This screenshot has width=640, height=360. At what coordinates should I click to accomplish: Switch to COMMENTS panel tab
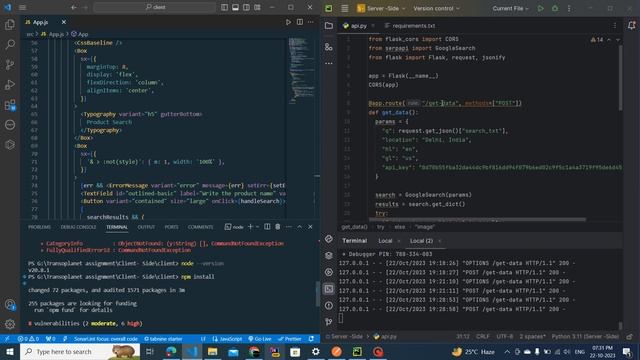pyautogui.click(x=200, y=227)
